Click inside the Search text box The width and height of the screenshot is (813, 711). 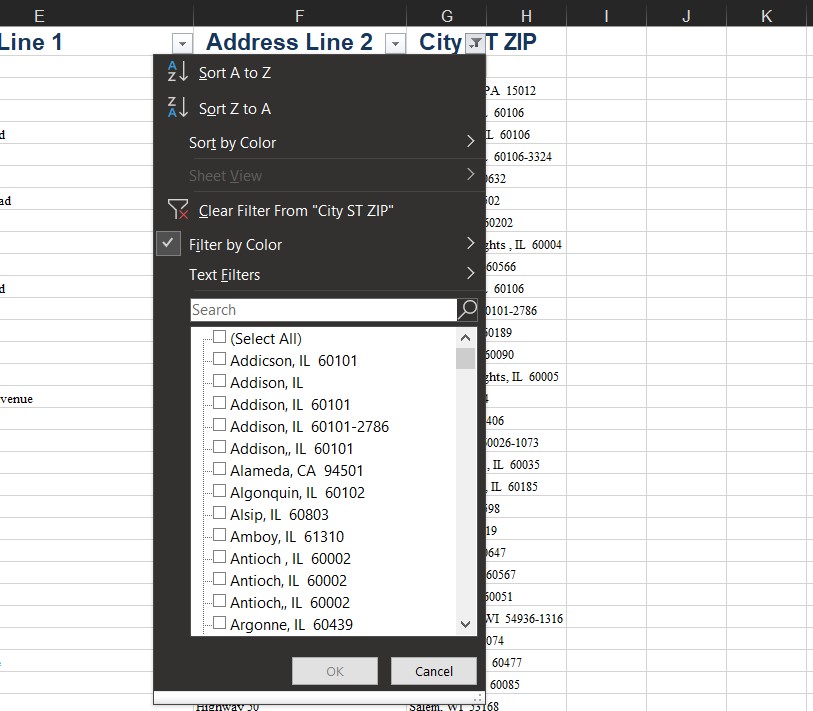point(322,310)
